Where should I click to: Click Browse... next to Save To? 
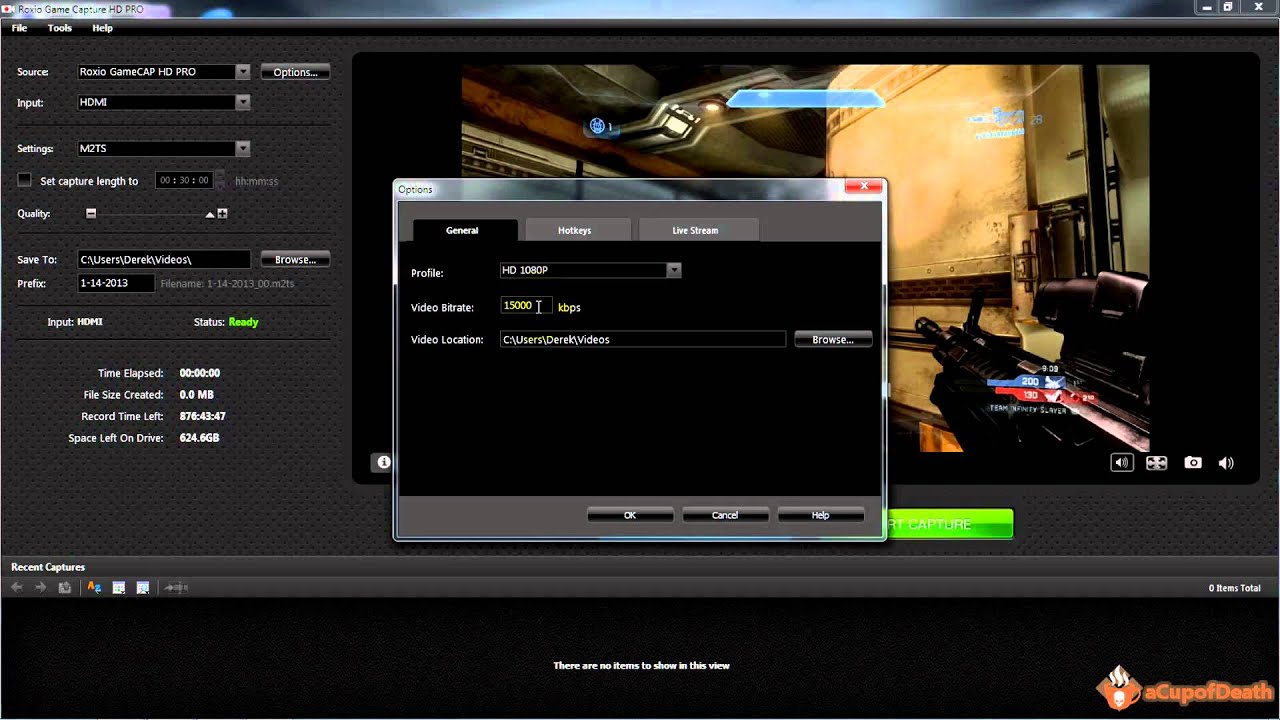point(295,259)
